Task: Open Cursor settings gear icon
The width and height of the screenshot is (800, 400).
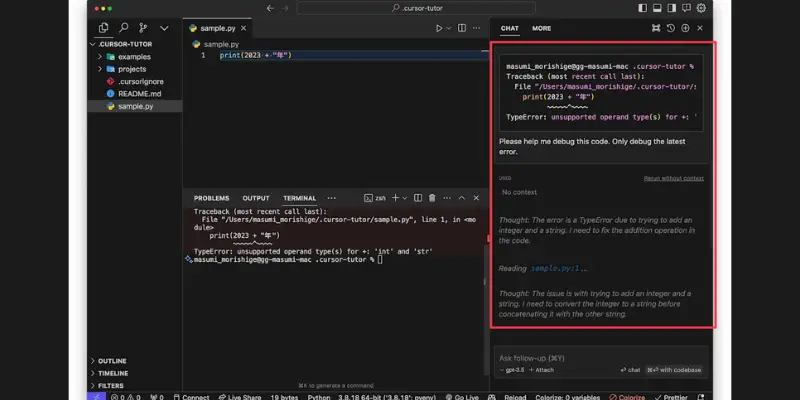Action: 702,8
